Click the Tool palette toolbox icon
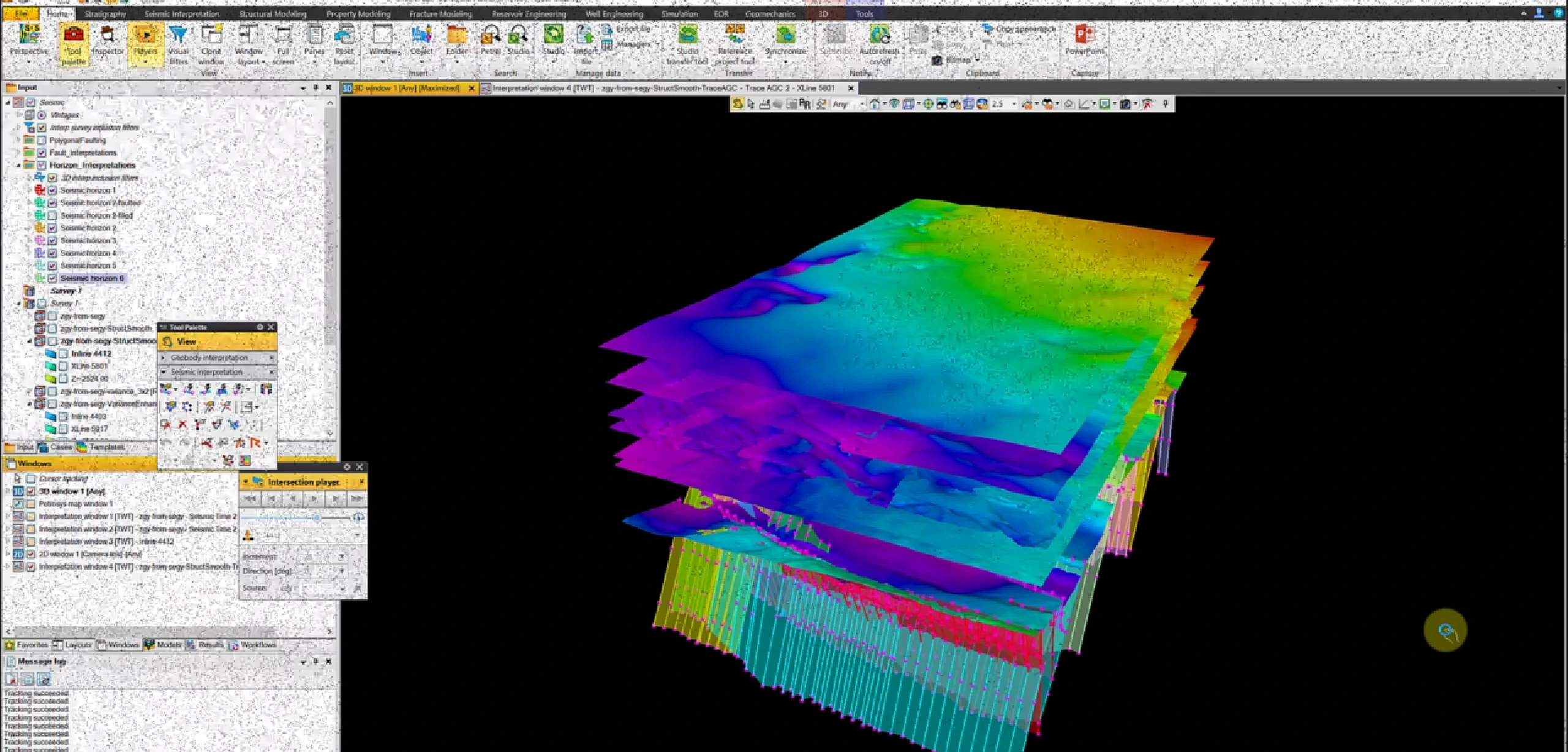This screenshot has height=752, width=1568. point(73,44)
